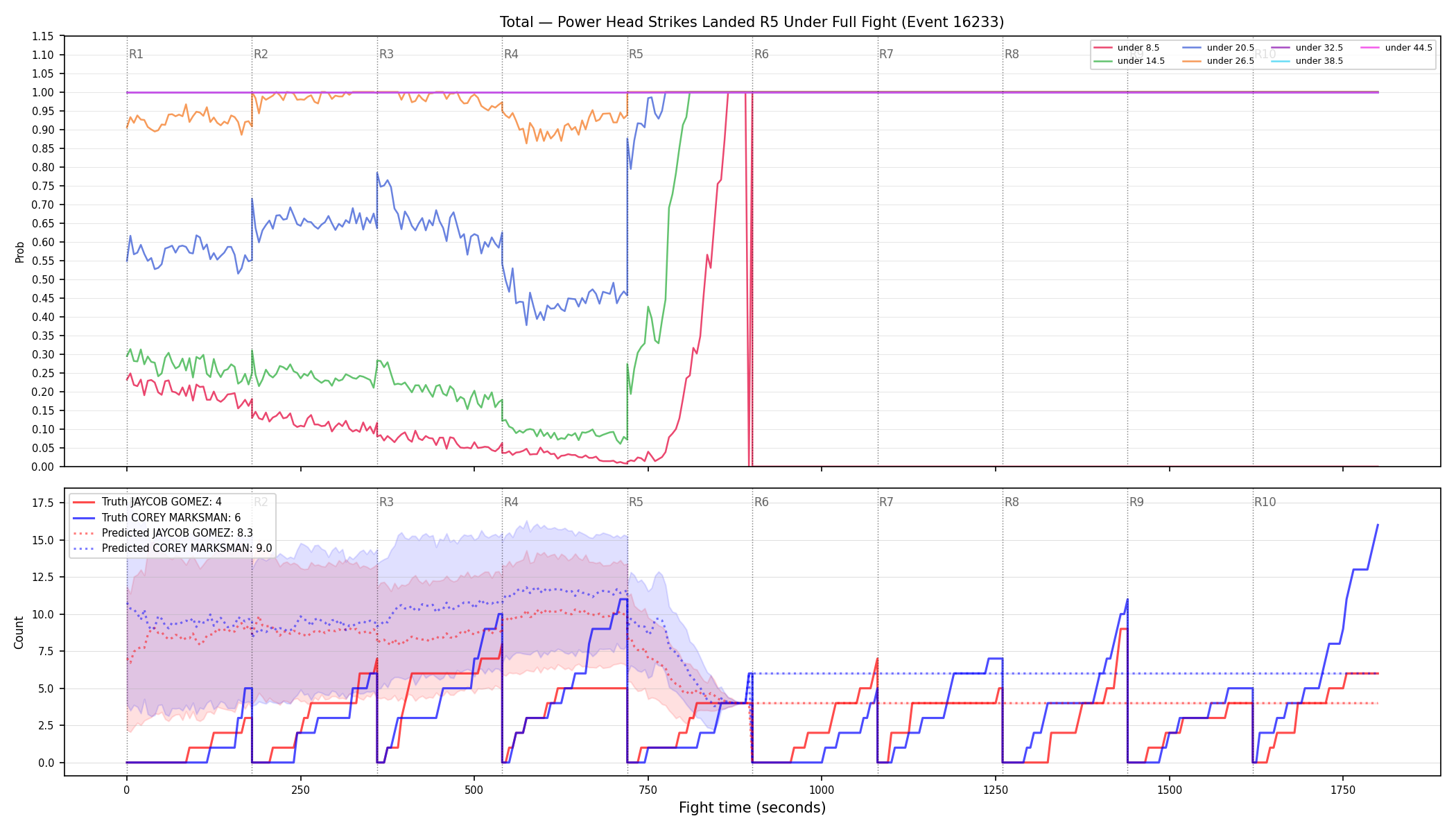The image size is (1456, 832).
Task: Click the R4 round label in probability chart
Action: pyautogui.click(x=511, y=54)
